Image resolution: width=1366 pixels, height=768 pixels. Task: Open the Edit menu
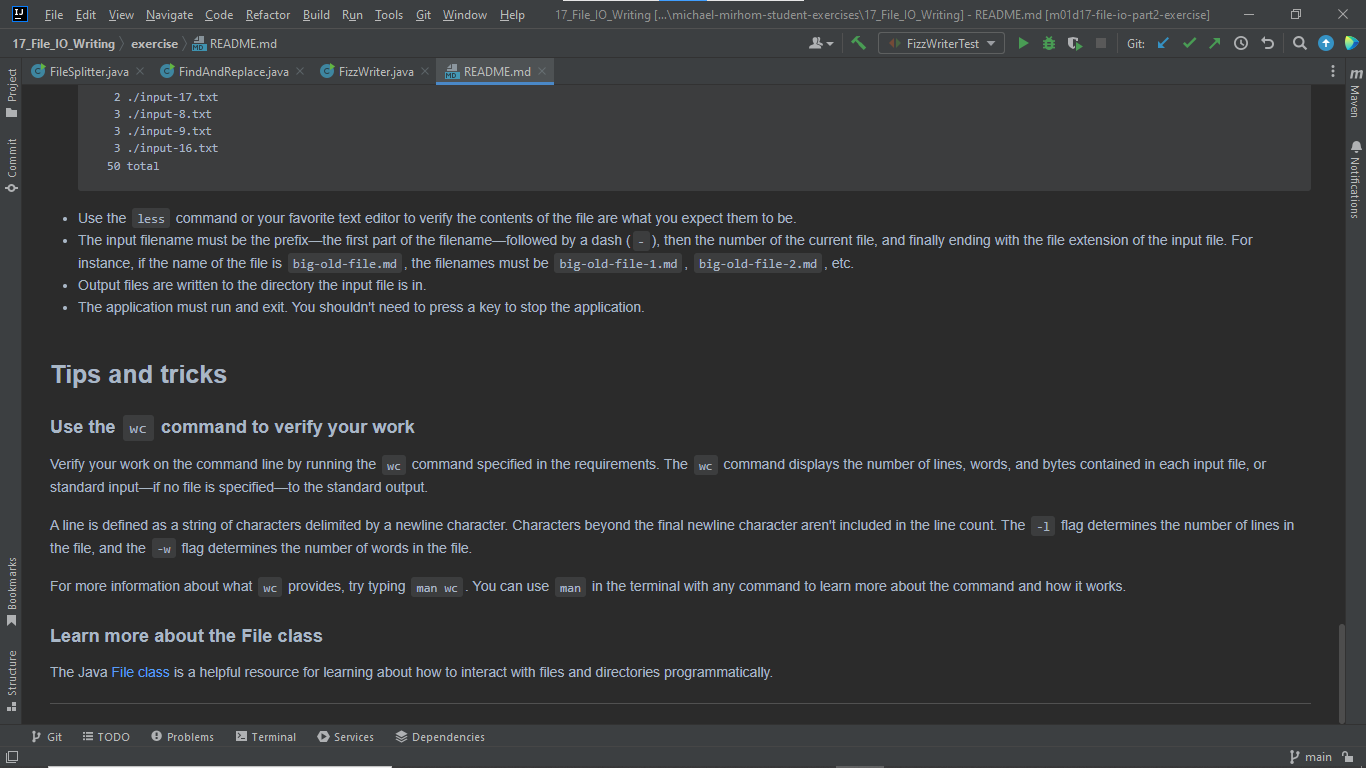pyautogui.click(x=86, y=15)
